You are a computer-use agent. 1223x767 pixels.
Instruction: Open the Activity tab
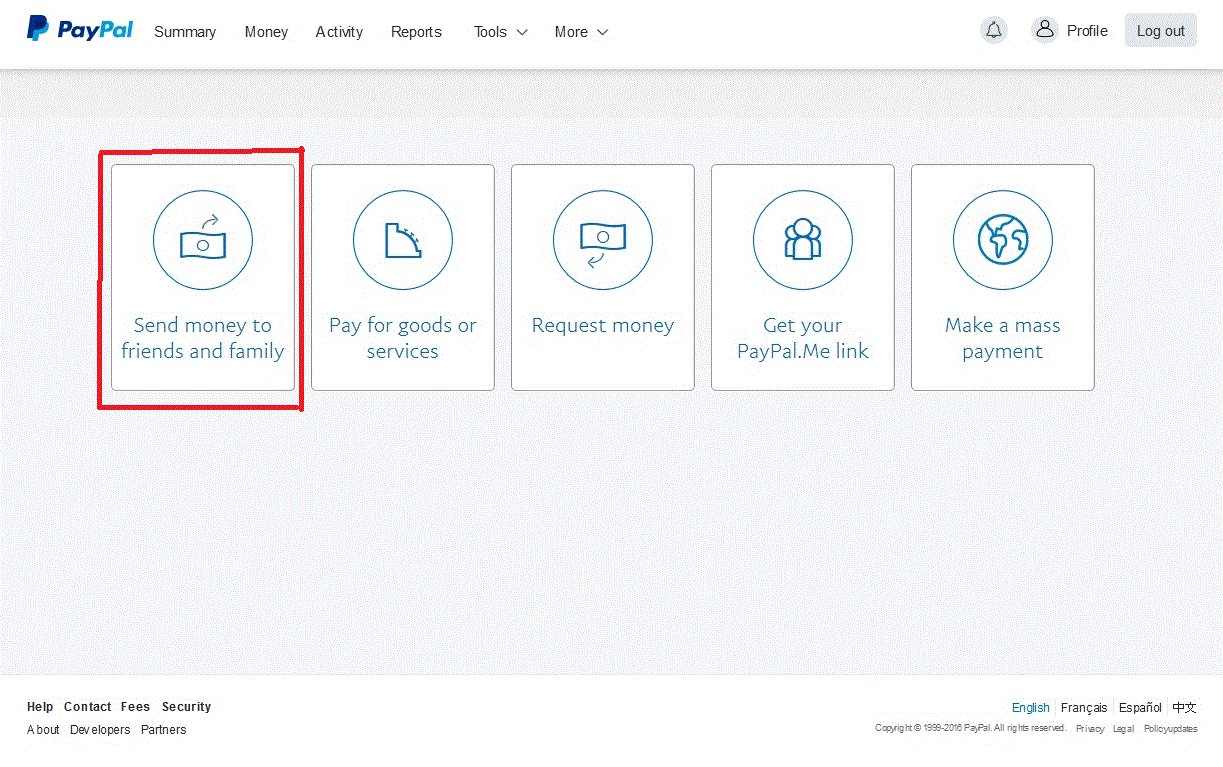339,32
